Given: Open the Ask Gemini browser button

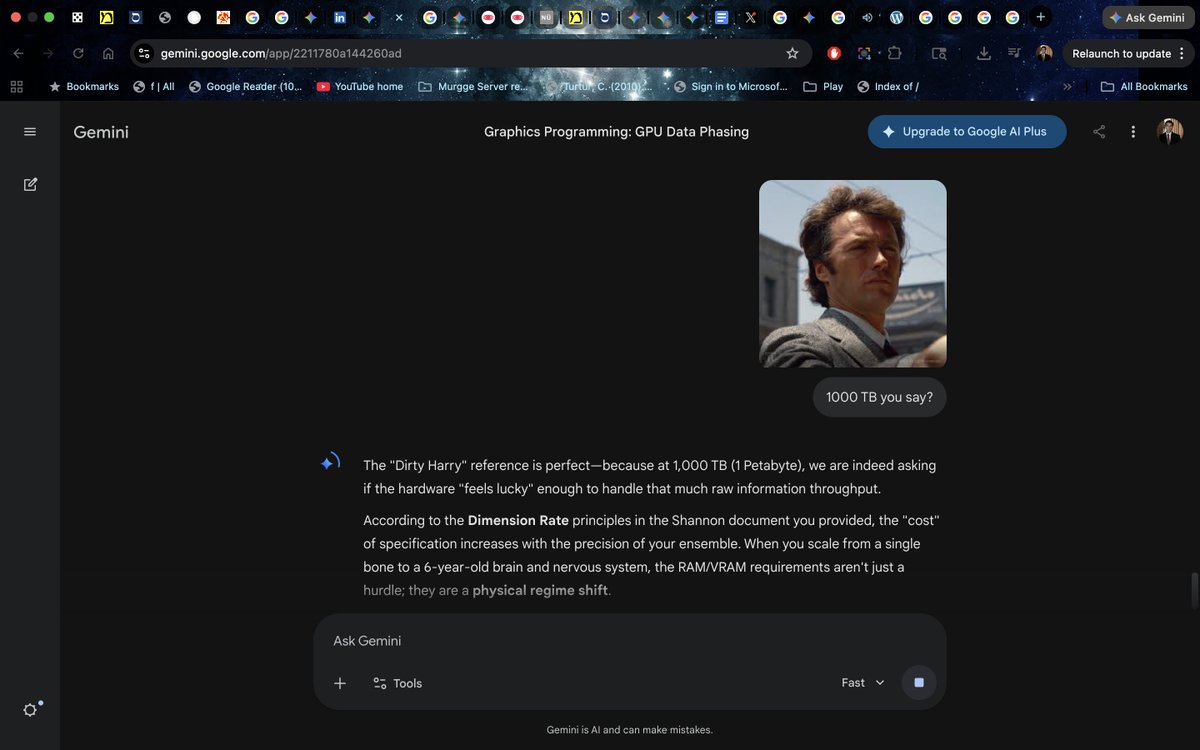Looking at the screenshot, I should [x=1147, y=18].
